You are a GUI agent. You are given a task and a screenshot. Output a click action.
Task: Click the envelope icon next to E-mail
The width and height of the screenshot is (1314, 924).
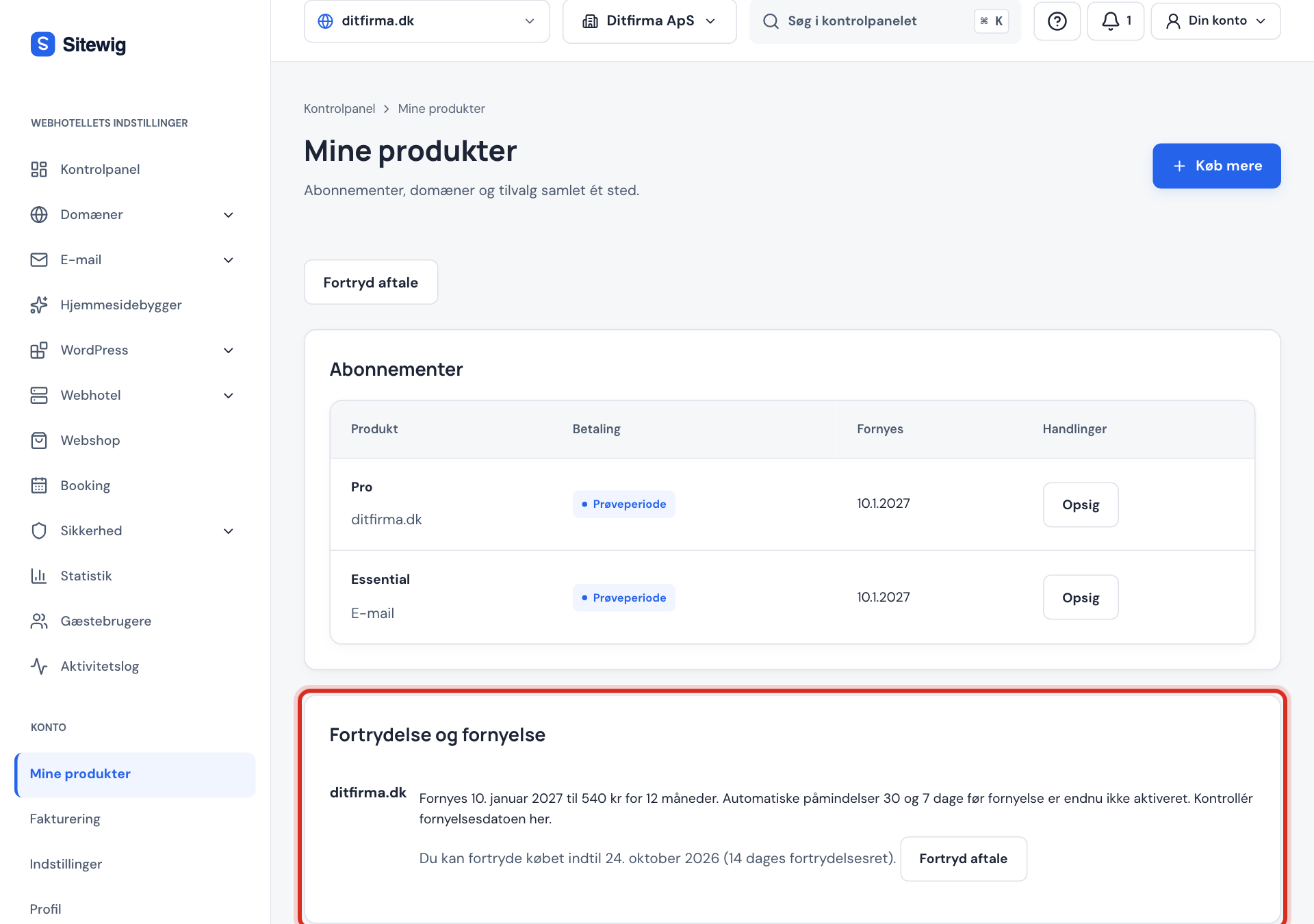pos(39,259)
